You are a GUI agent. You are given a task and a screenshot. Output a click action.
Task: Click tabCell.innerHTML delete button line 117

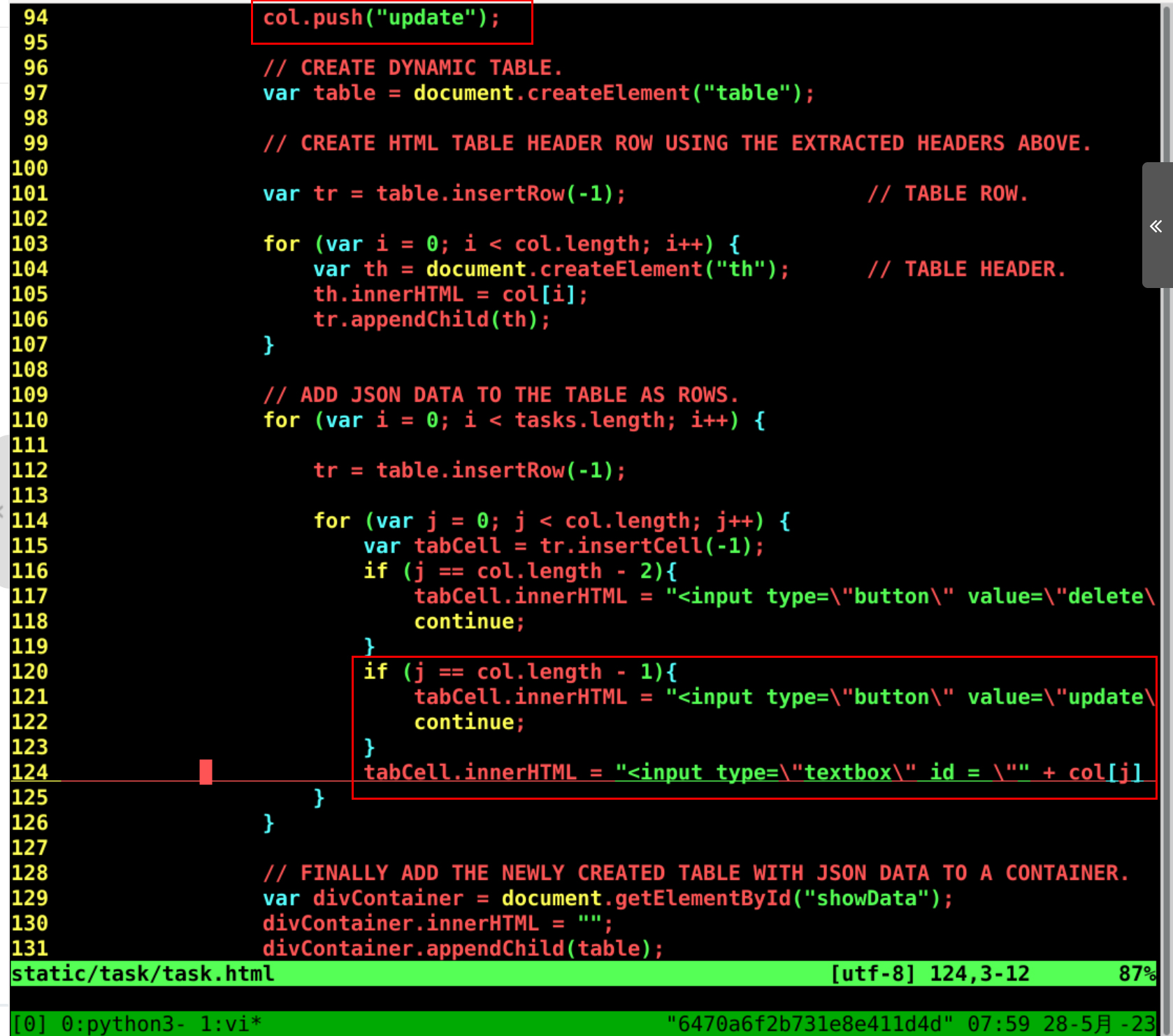tap(785, 596)
